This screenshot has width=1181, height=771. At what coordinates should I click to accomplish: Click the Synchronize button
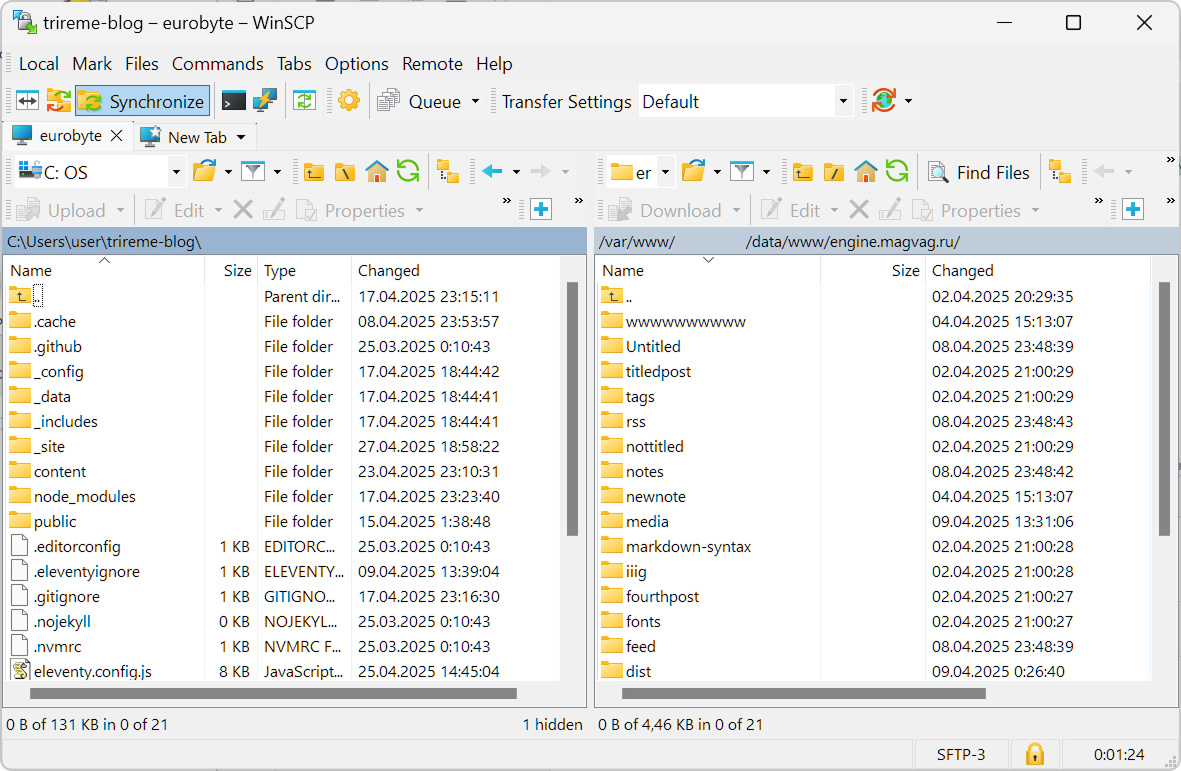point(142,101)
